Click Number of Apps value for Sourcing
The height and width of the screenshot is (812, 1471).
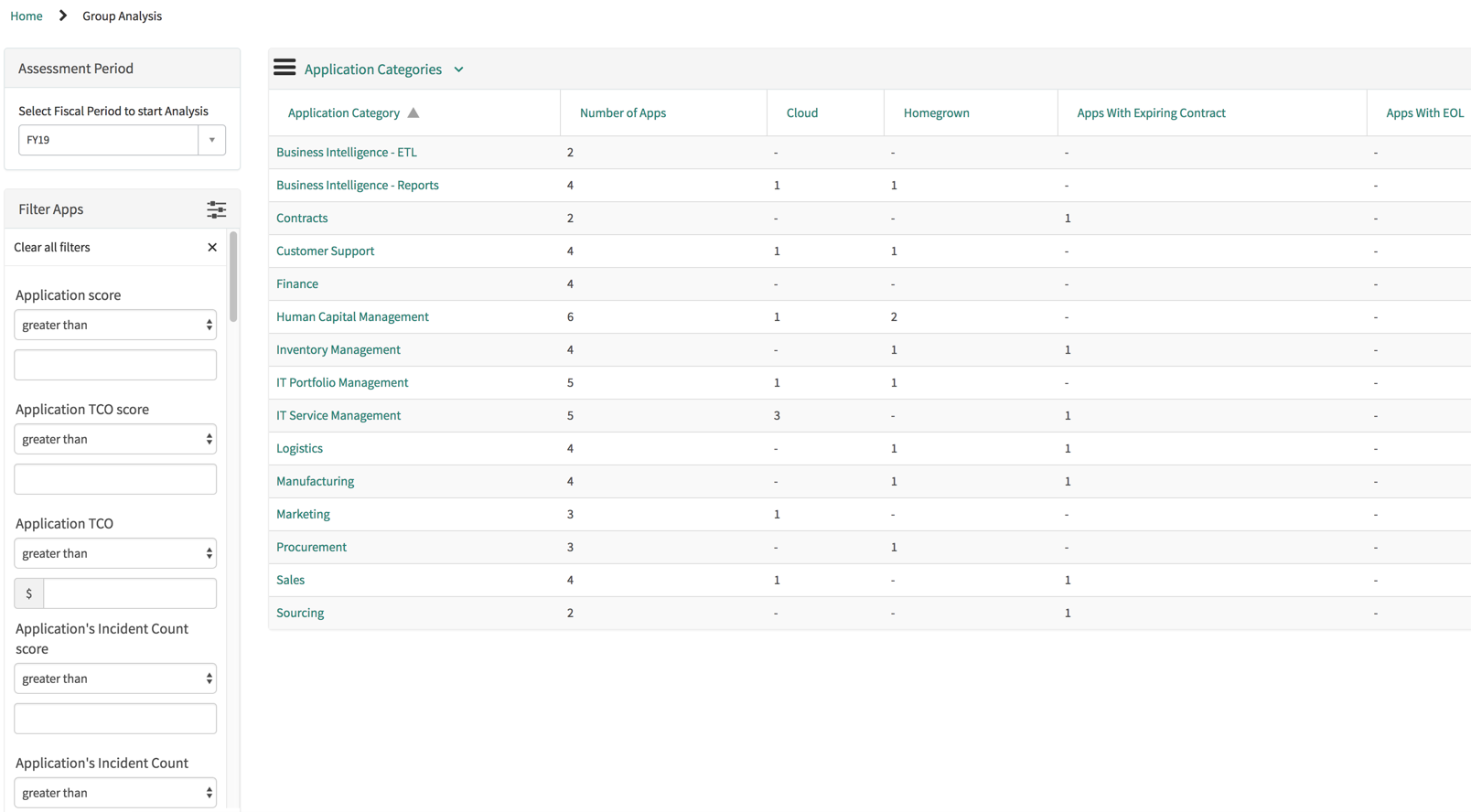click(570, 614)
